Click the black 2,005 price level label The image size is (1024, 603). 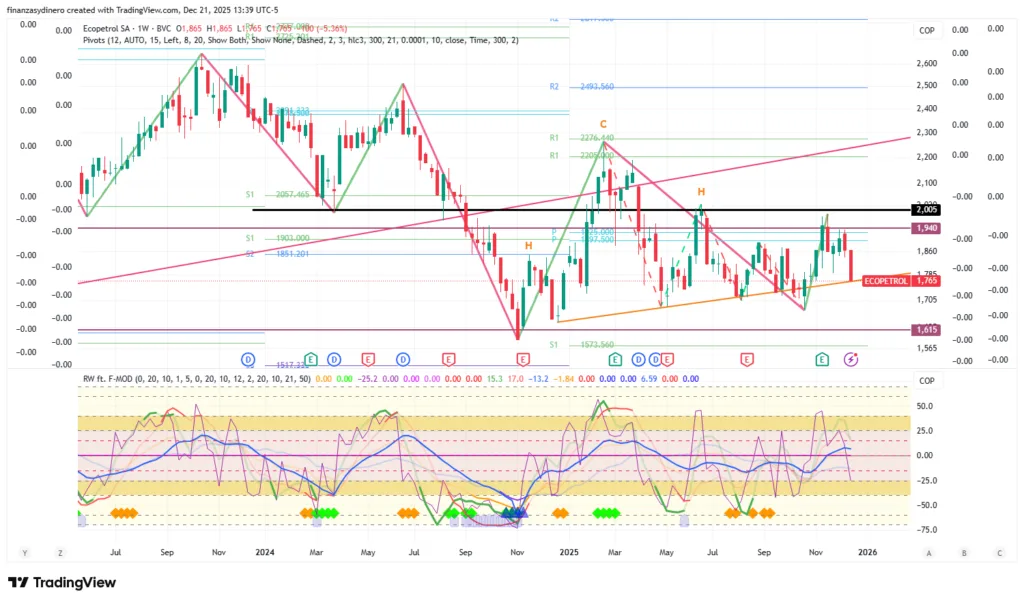point(925,210)
